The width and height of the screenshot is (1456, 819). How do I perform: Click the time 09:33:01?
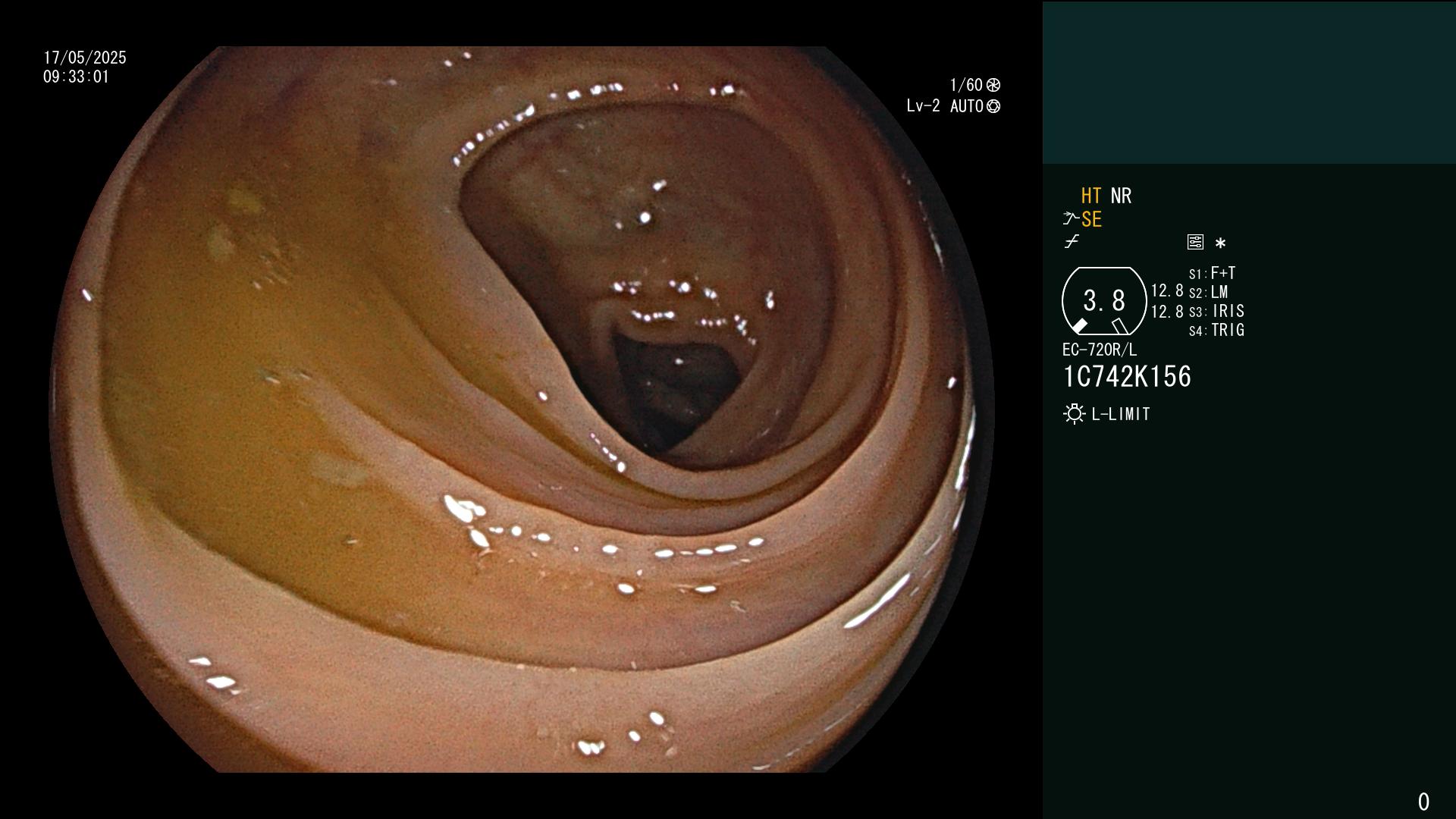coord(76,77)
